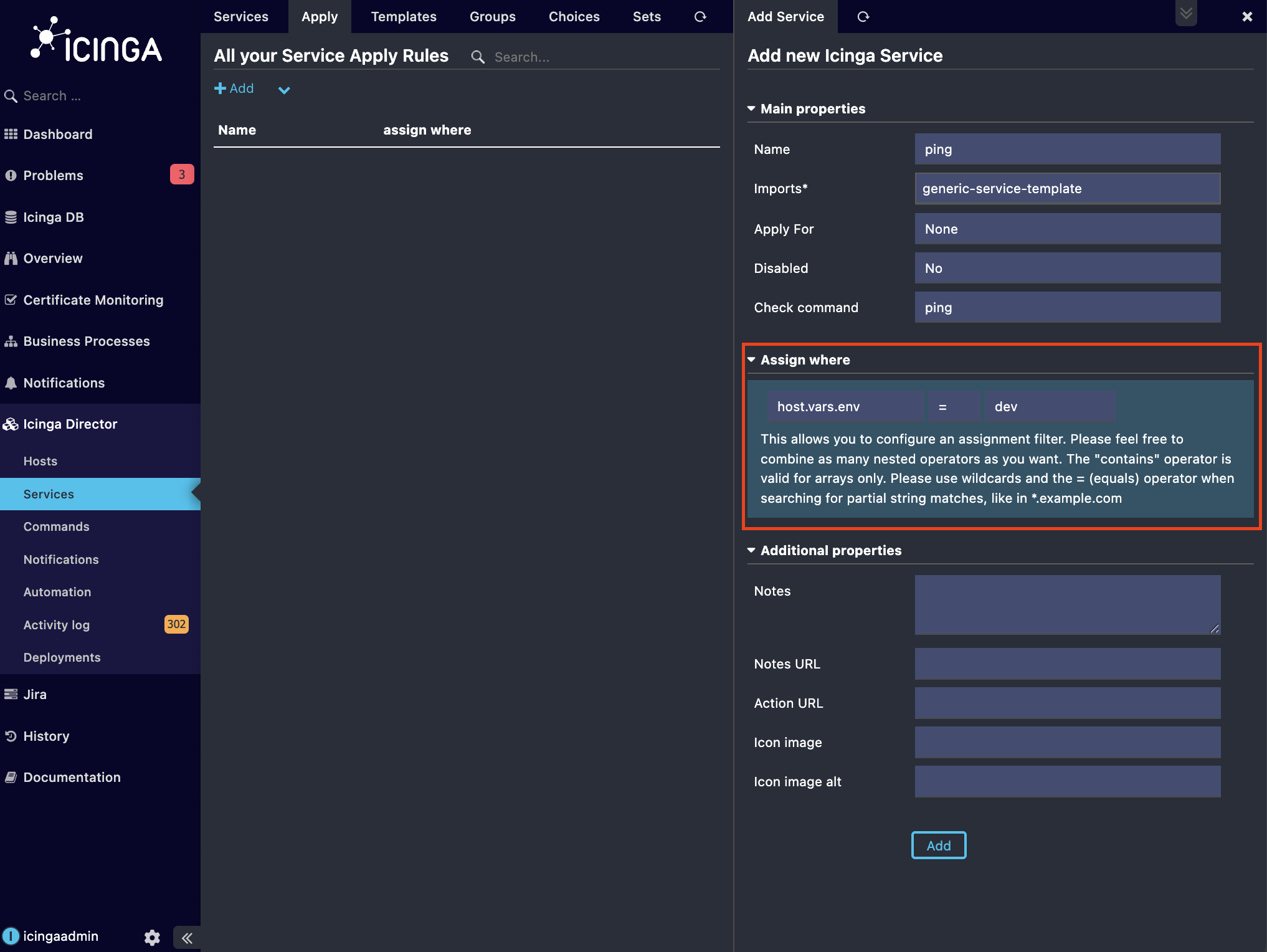Image resolution: width=1267 pixels, height=952 pixels.
Task: Click the Notes text area
Action: tap(1068, 605)
